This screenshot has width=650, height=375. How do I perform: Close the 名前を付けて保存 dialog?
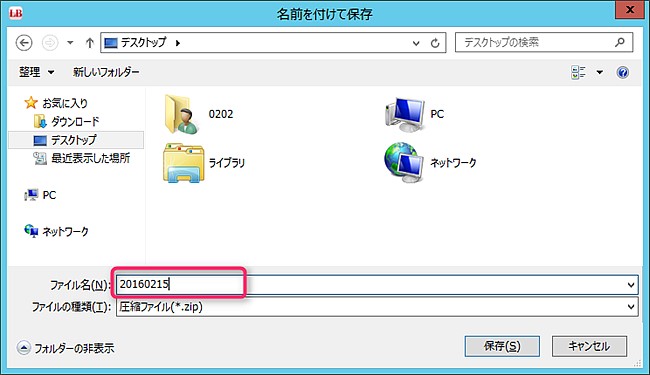[x=630, y=10]
